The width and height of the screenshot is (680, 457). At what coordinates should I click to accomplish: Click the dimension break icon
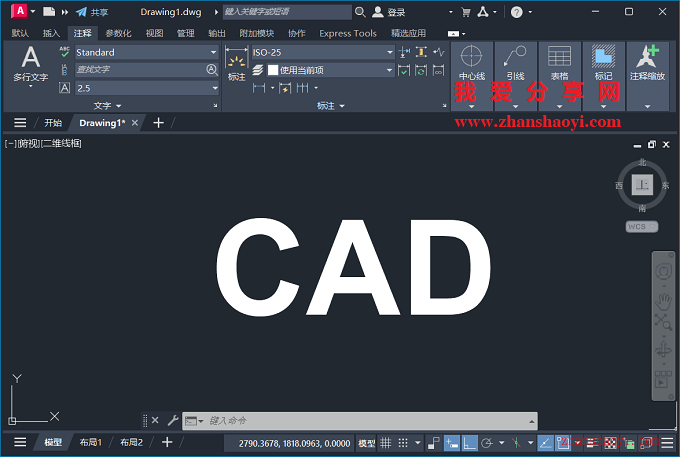[404, 52]
